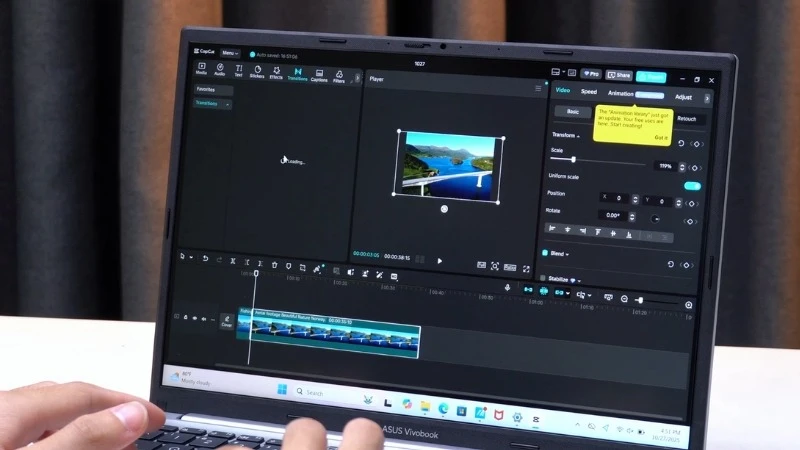800x450 pixels.
Task: Toggle the Stabilize checkbox
Action: pos(542,278)
